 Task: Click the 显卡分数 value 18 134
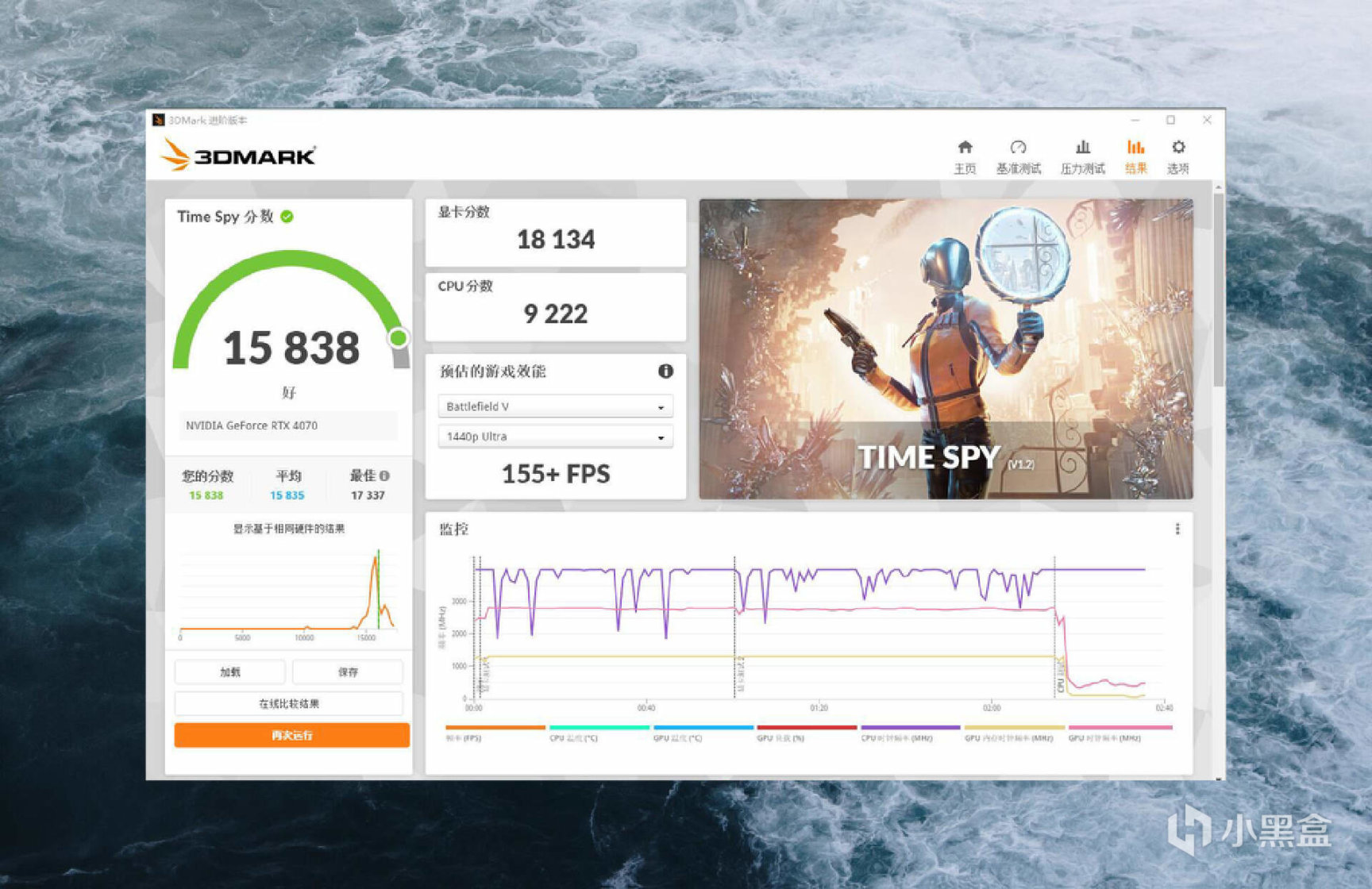556,240
